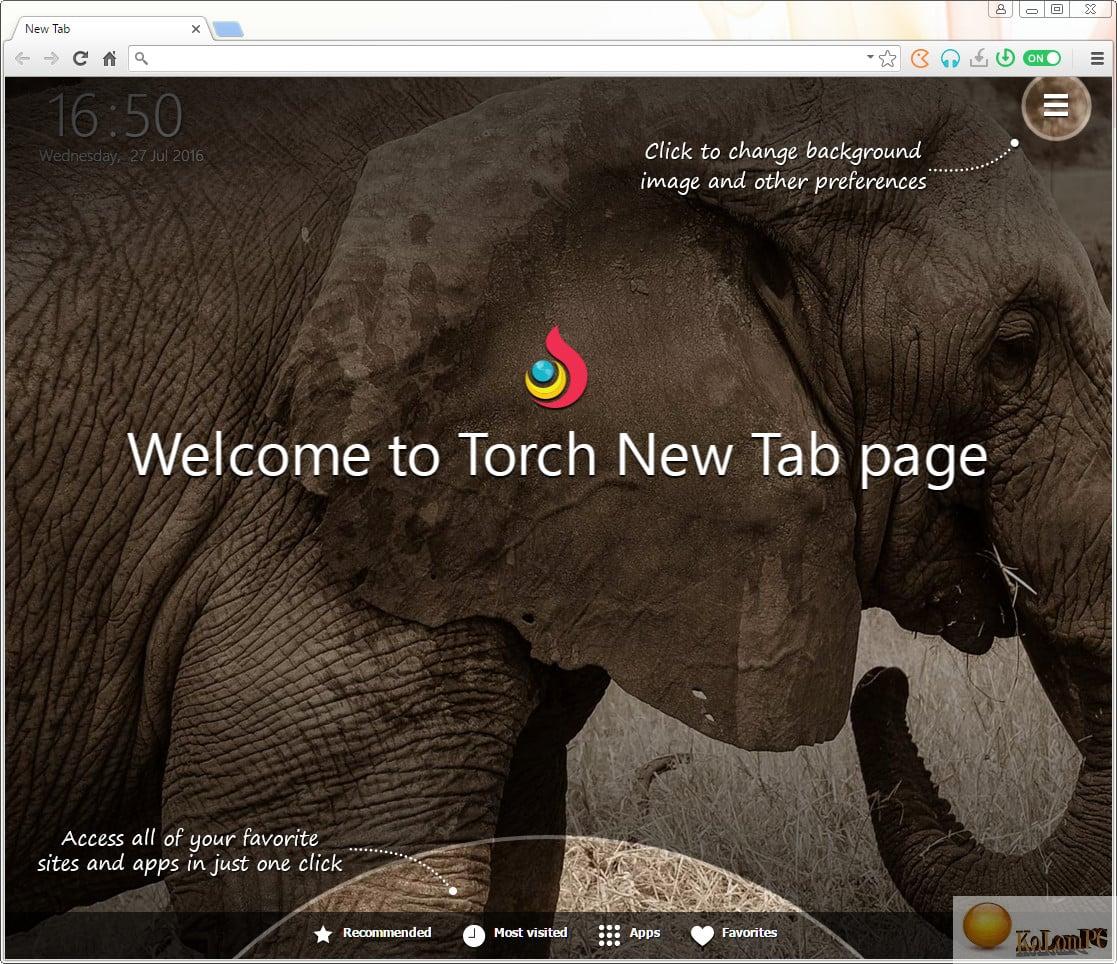Close the New Tab tab
1117x964 pixels.
point(196,29)
